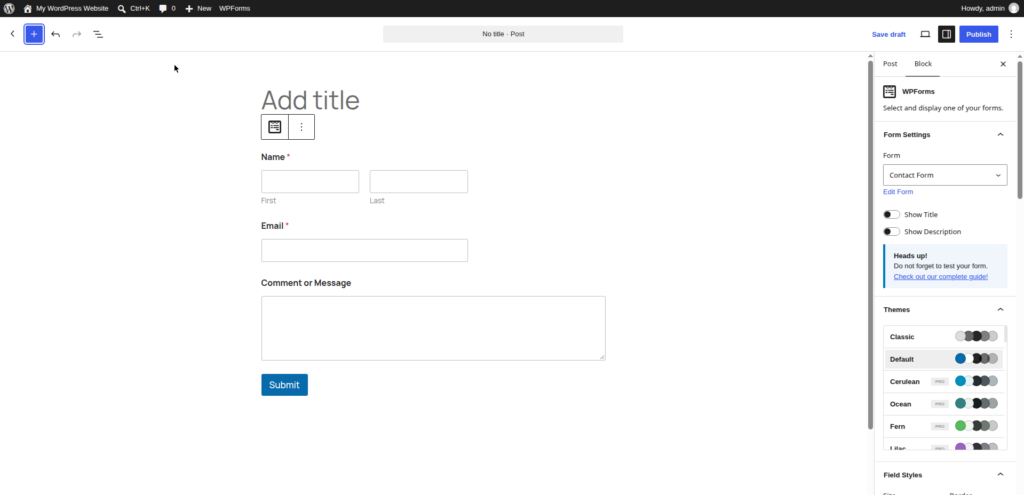Open My WordPress Website home link
1024x495 pixels.
click(66, 8)
